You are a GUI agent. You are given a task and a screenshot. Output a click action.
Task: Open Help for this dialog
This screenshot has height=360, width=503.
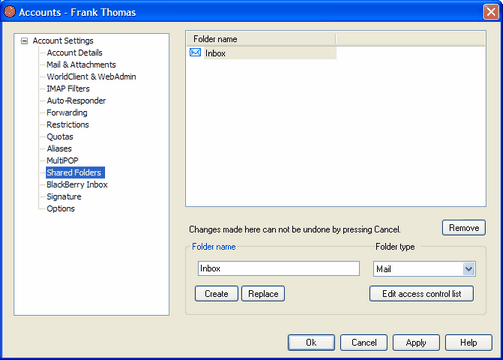click(x=468, y=343)
